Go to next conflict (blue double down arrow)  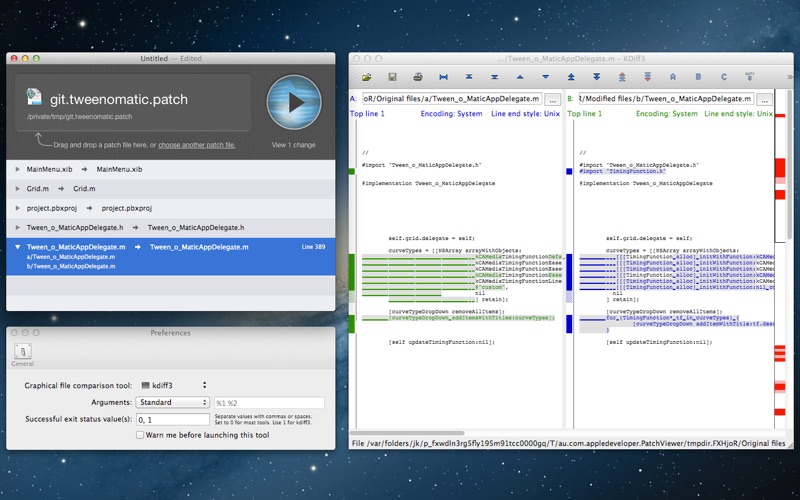(x=596, y=77)
